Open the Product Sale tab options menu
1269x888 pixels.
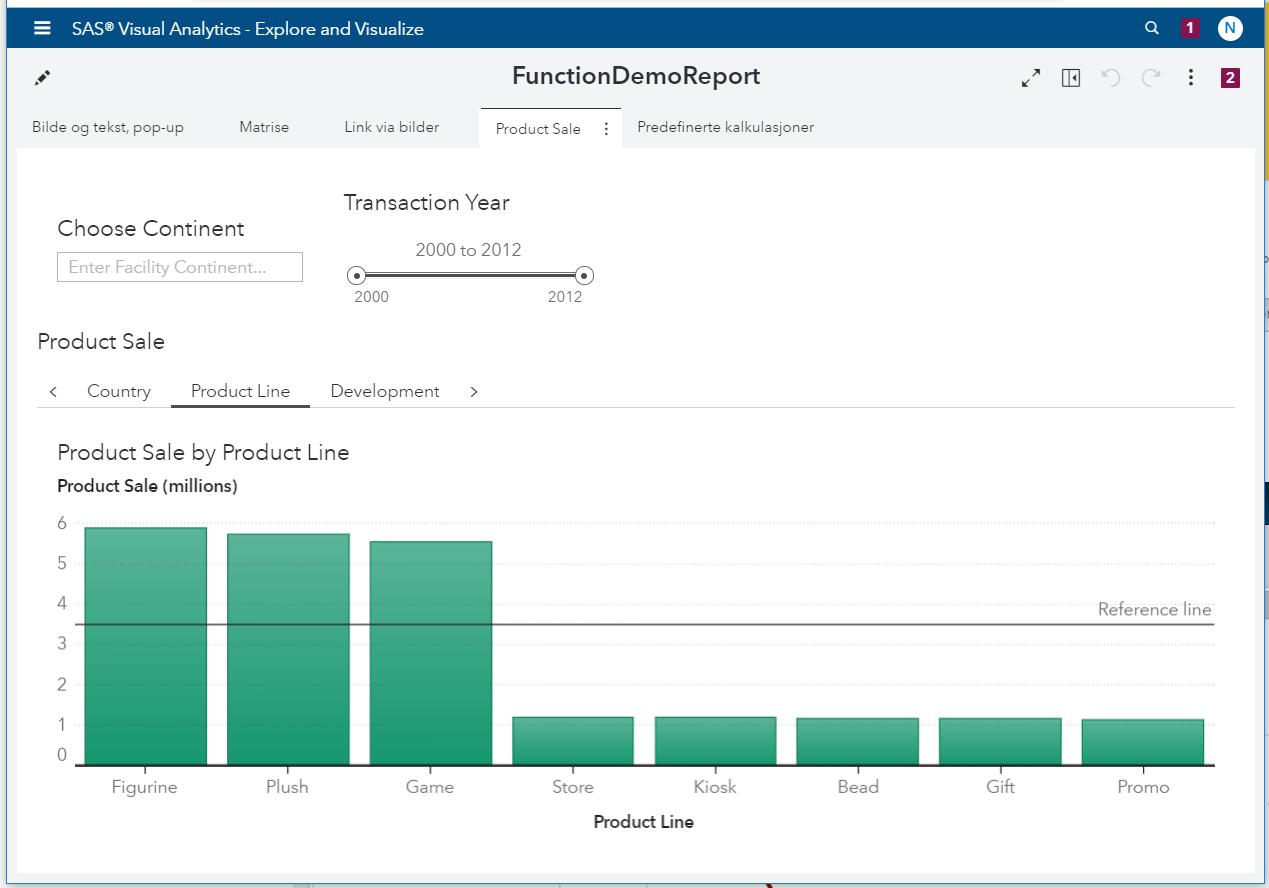coord(606,128)
